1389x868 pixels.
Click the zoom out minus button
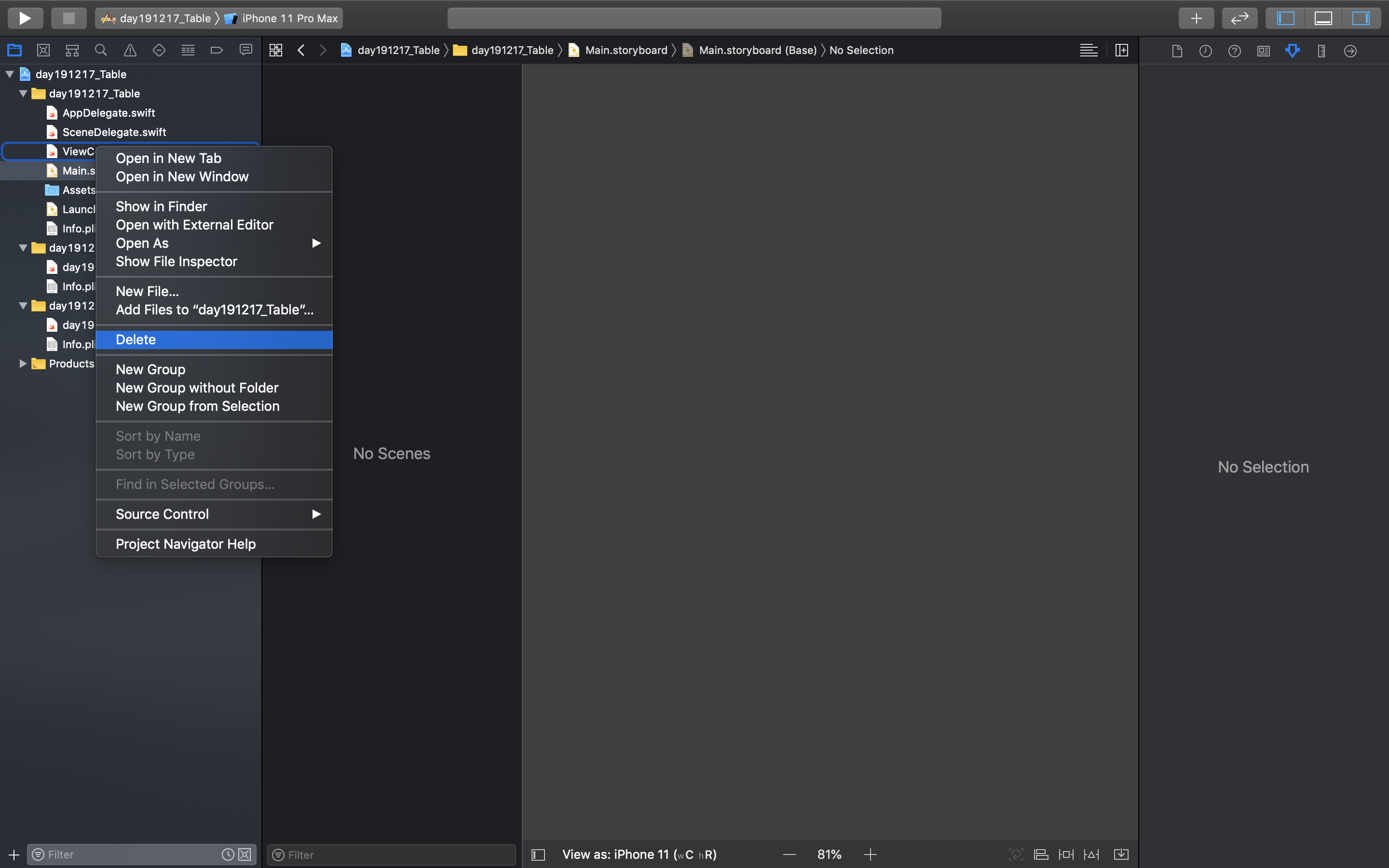coord(789,854)
